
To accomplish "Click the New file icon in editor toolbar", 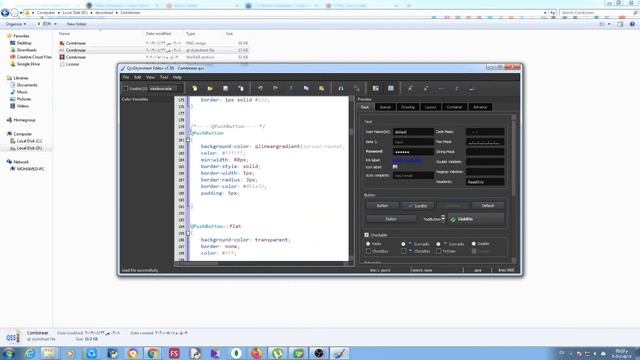I will [x=195, y=88].
